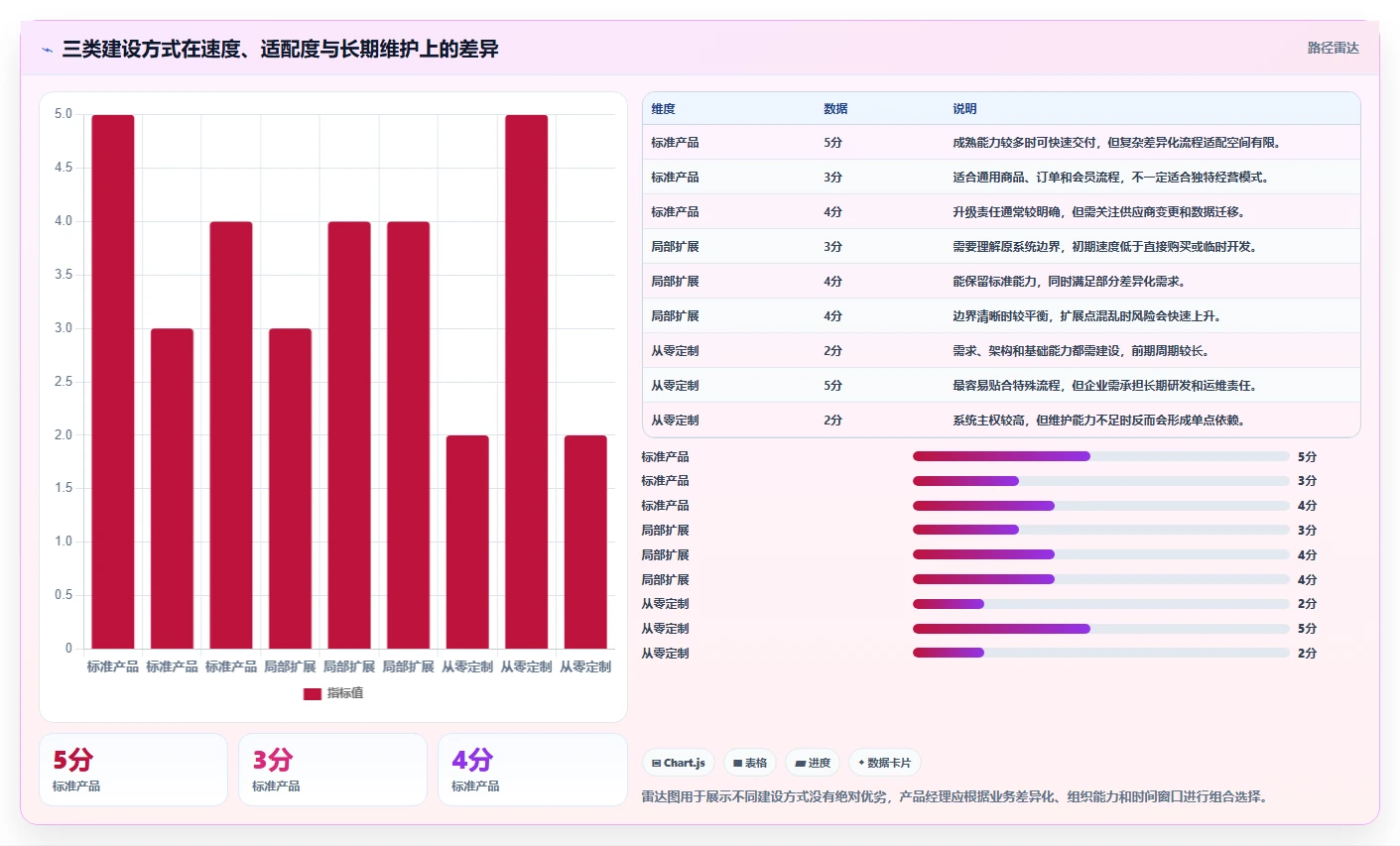Click the 表格 chip

tap(750, 763)
